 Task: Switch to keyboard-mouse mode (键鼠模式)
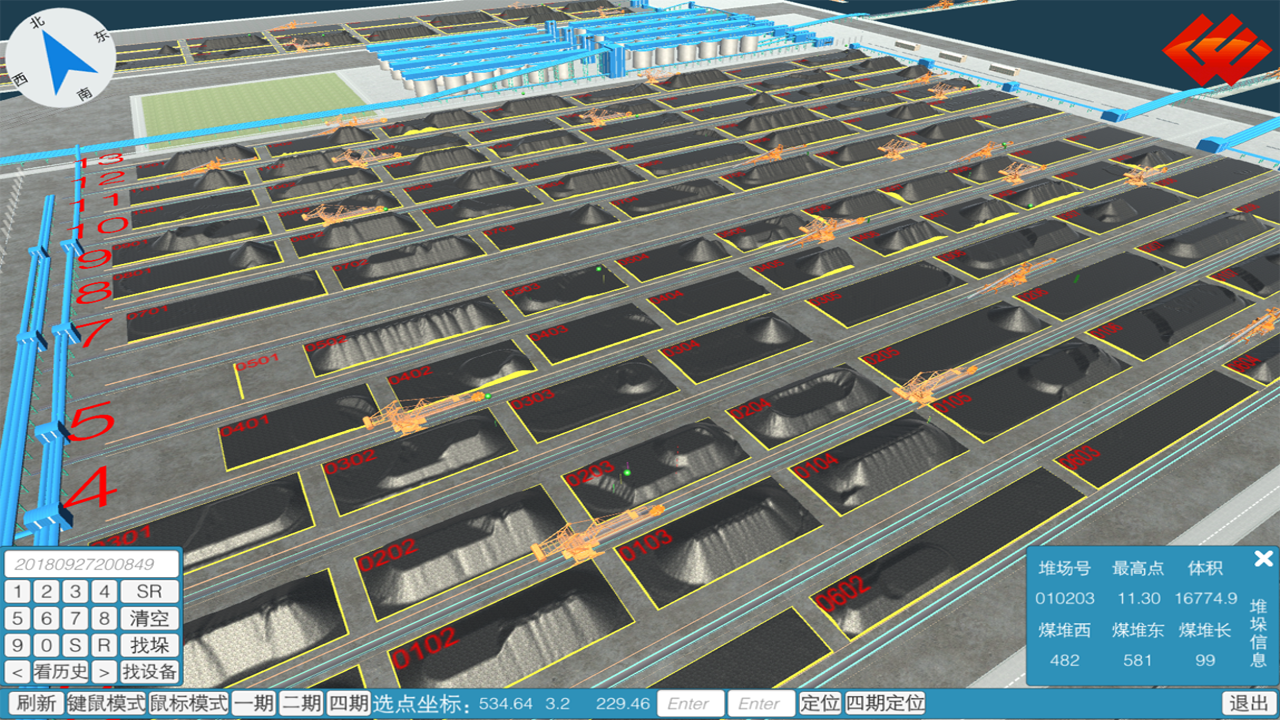coord(106,703)
